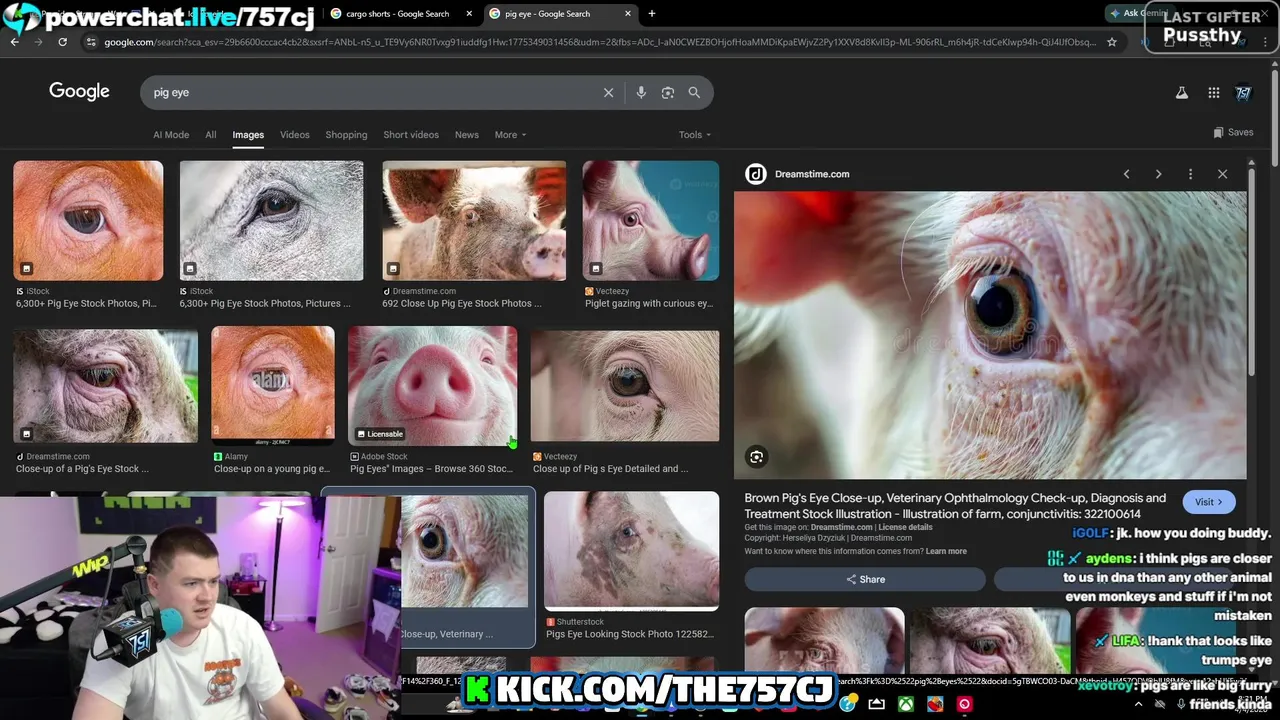The image size is (1280, 720).
Task: Open a new browser tab
Action: coord(652,14)
